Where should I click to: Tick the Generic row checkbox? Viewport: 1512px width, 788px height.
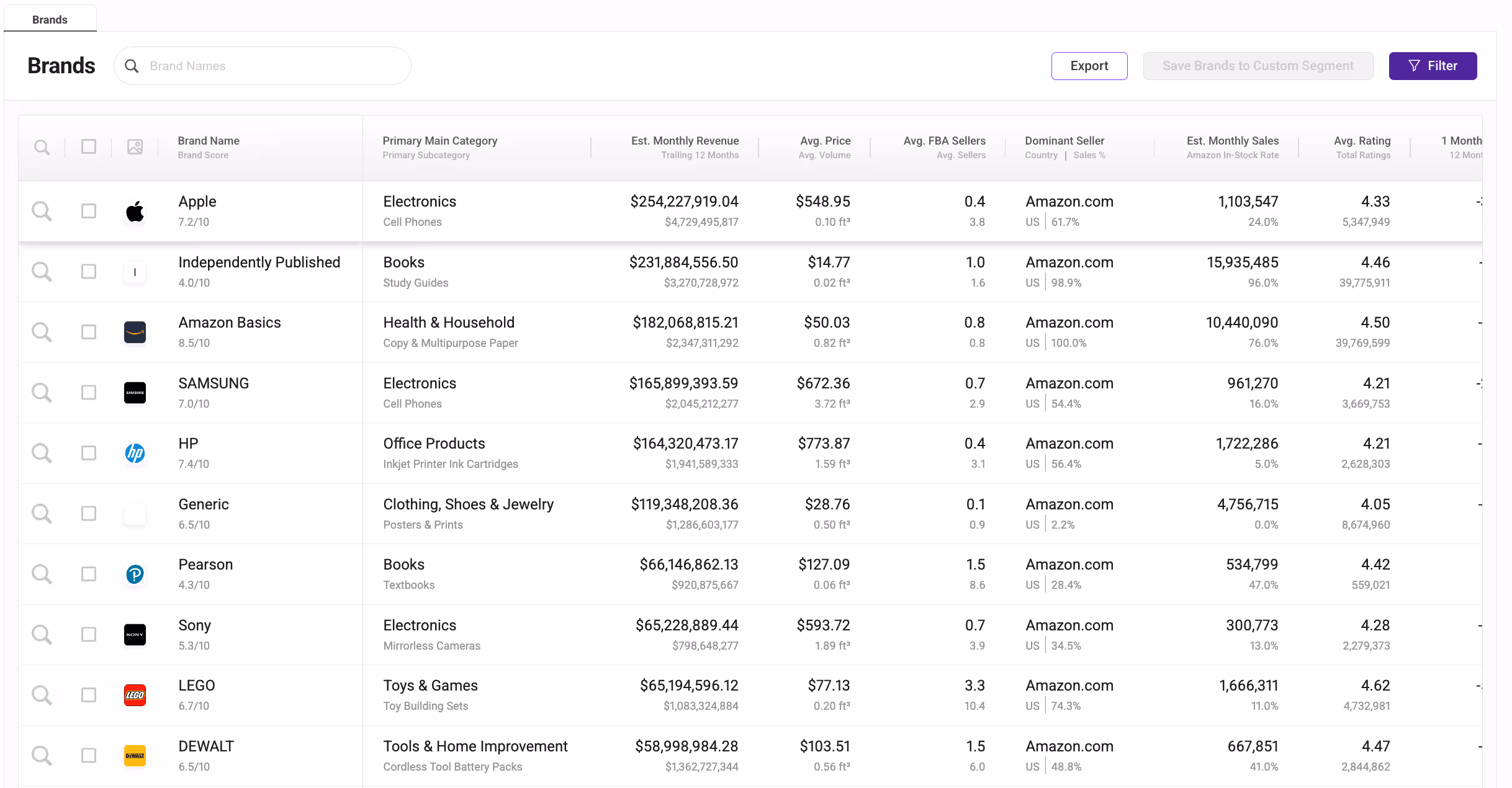pos(89,514)
